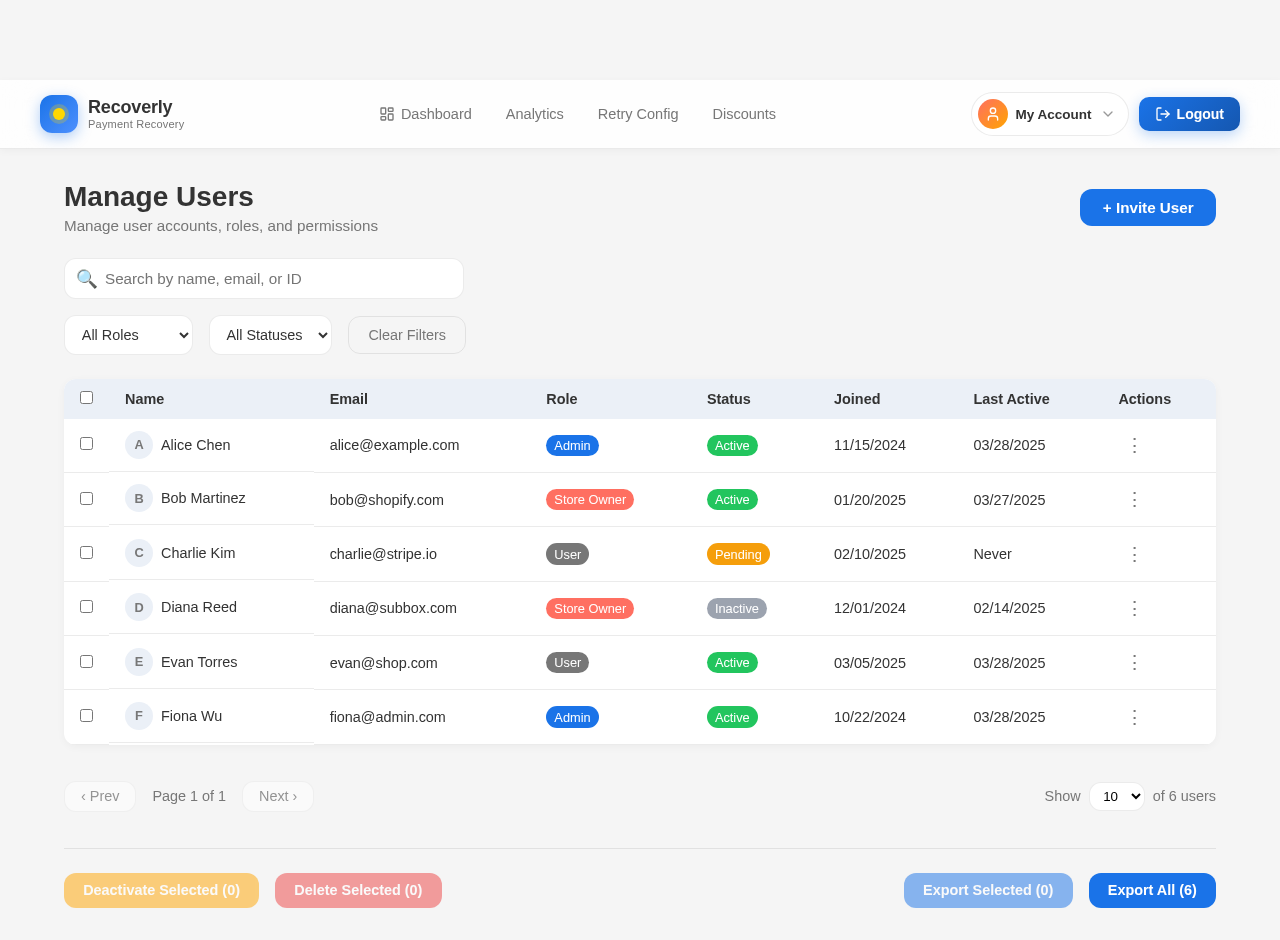Screen dimensions: 1280x940
Task: Open actions menu for Diana Reed
Action: (1134, 608)
